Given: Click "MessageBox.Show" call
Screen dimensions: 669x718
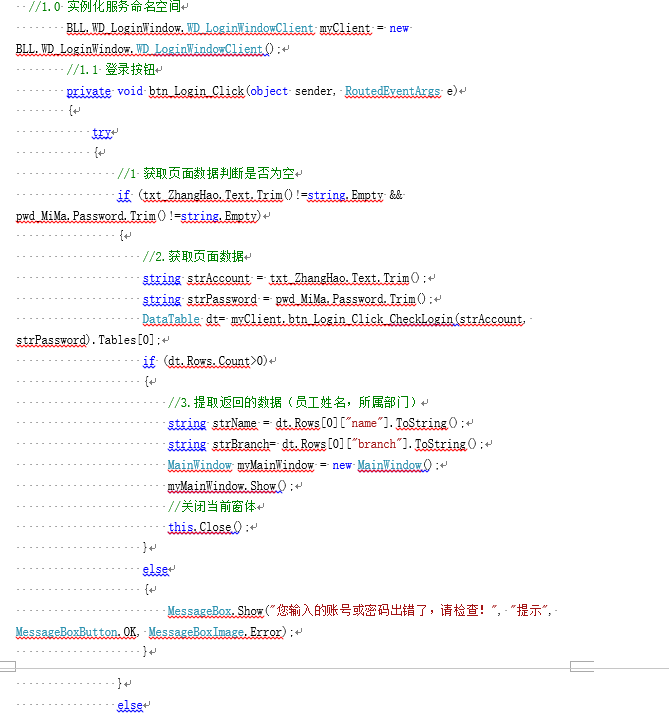Looking at the screenshot, I should point(215,611).
